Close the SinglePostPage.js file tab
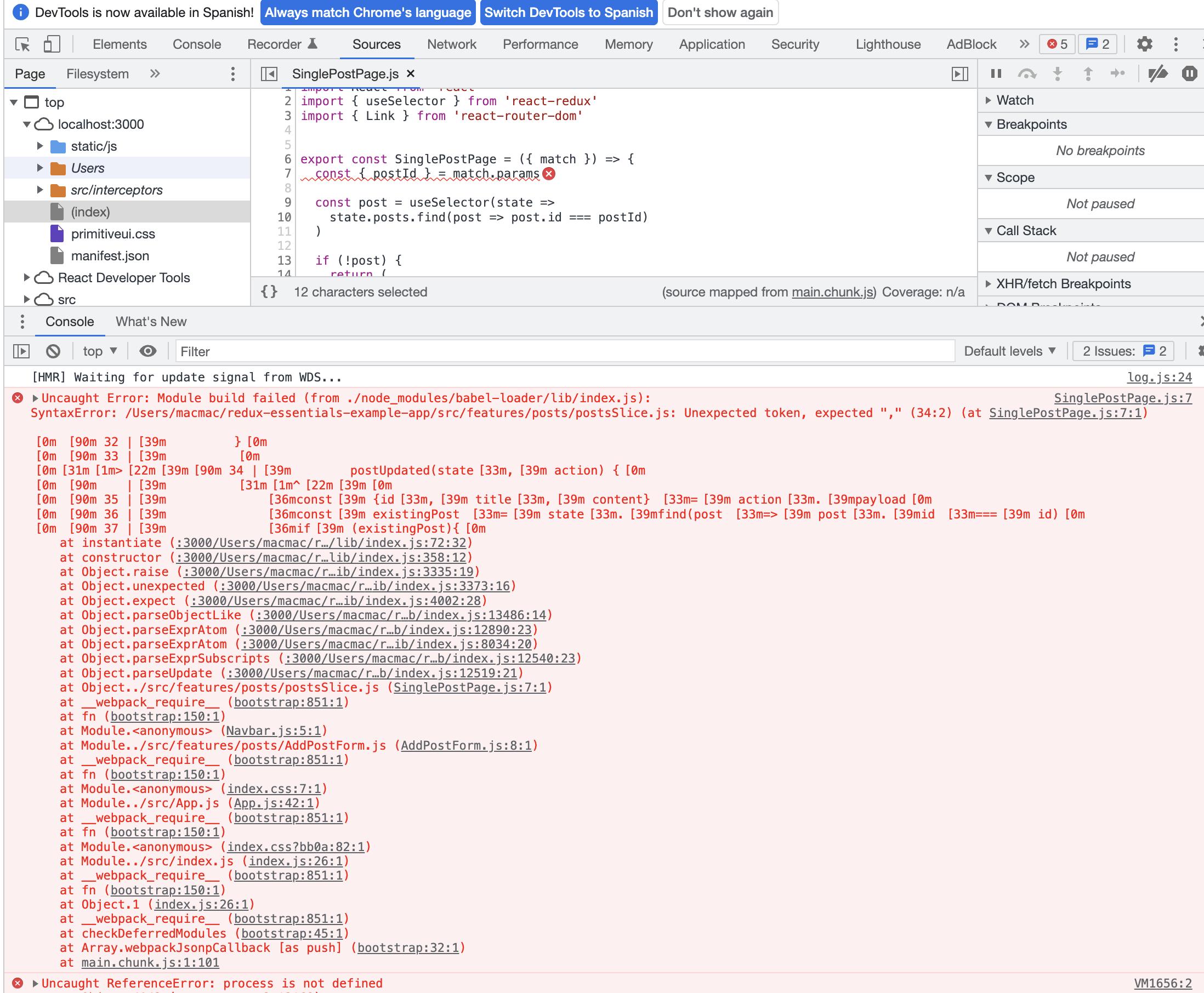Viewport: 1204px width, 993px height. [410, 74]
